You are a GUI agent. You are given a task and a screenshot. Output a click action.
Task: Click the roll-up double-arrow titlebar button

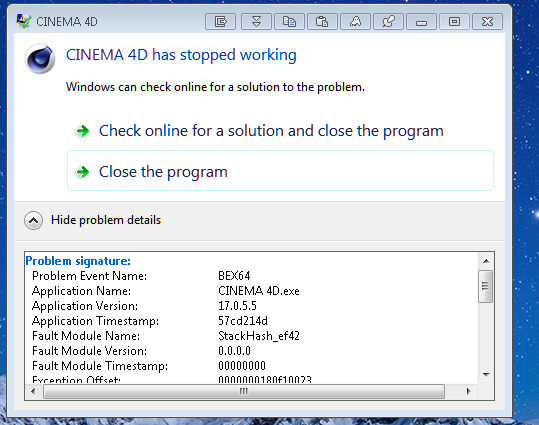(256, 22)
